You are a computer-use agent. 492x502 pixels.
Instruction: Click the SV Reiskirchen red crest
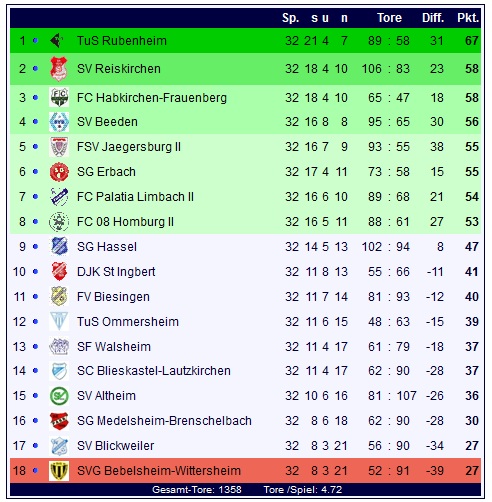pyautogui.click(x=59, y=69)
